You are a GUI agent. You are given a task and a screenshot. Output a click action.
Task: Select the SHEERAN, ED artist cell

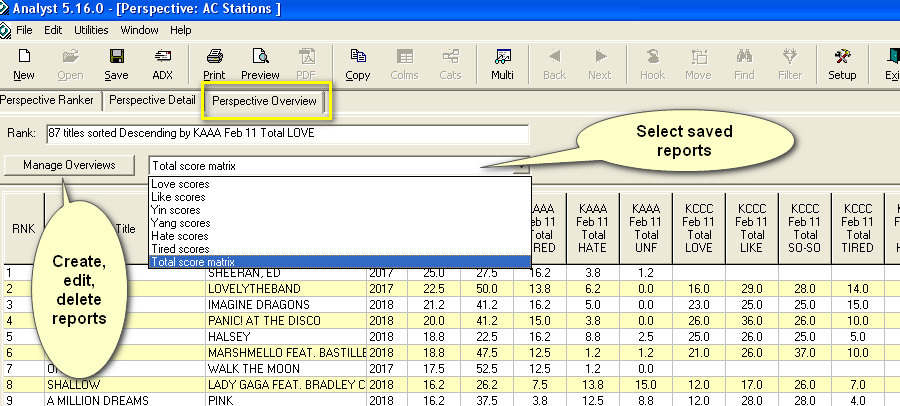click(286, 272)
